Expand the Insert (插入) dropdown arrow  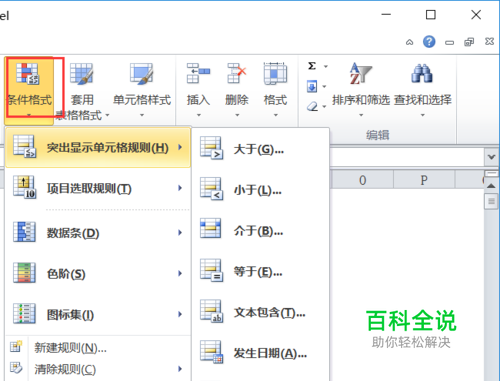point(199,115)
